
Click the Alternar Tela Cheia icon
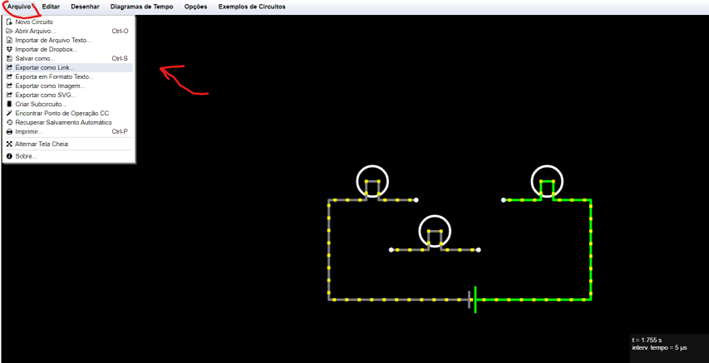pos(9,144)
